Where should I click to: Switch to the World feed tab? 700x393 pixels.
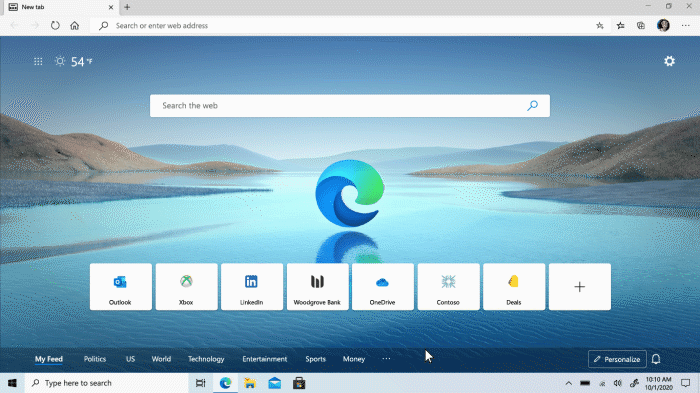161,359
